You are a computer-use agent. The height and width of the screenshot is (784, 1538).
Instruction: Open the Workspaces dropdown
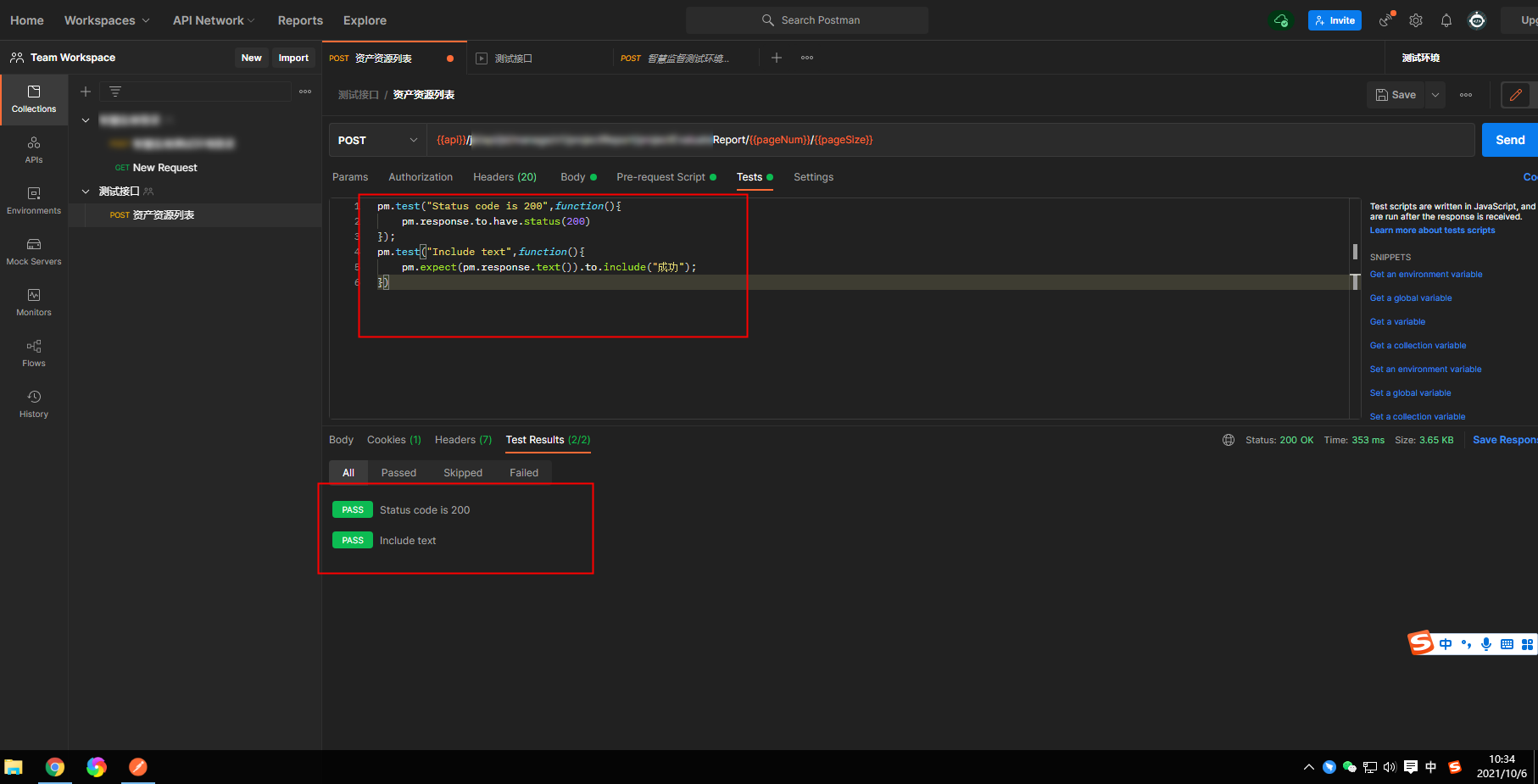pyautogui.click(x=107, y=20)
